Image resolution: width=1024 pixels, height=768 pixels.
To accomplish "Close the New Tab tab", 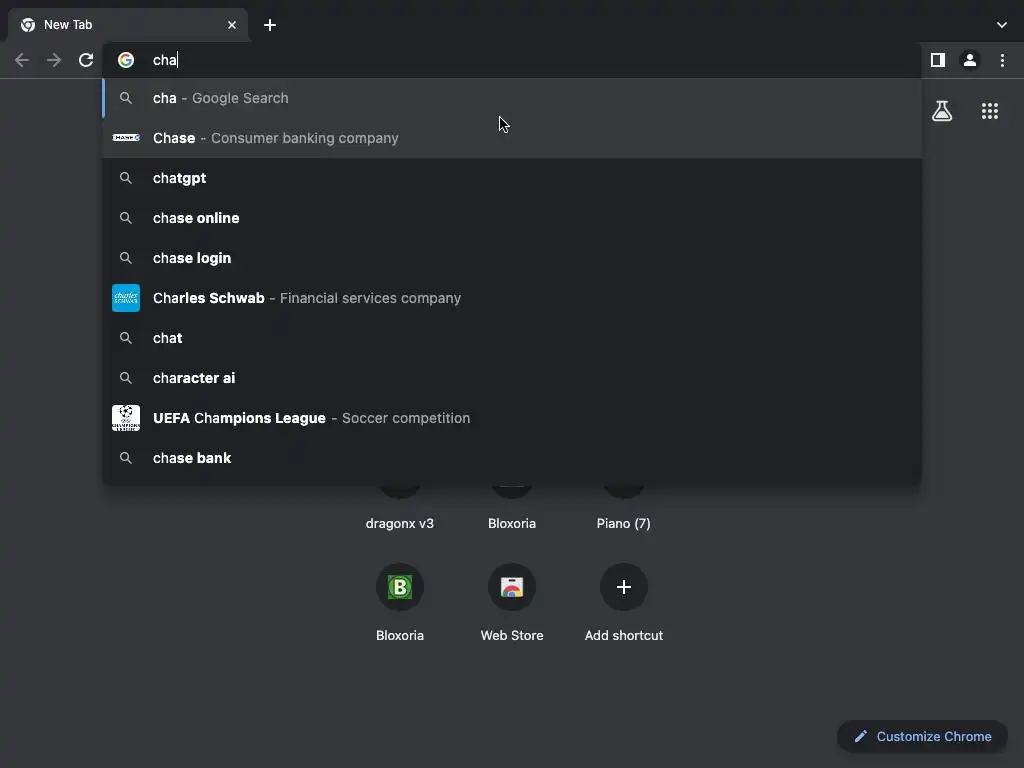I will pyautogui.click(x=232, y=25).
